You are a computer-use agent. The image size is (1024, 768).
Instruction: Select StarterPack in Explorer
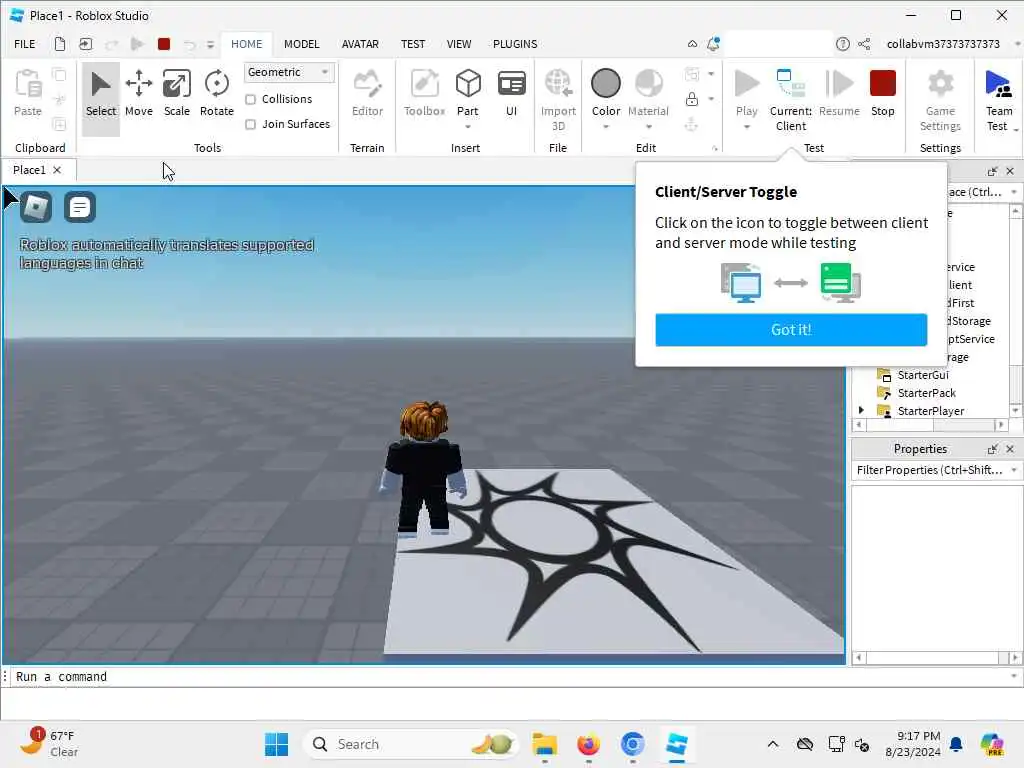(x=926, y=392)
